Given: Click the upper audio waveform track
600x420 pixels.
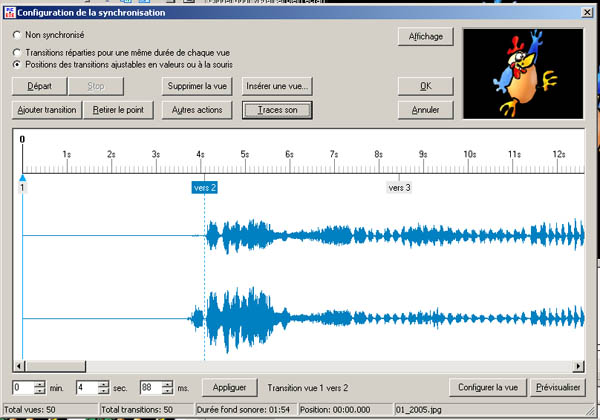Looking at the screenshot, I should point(303,235).
